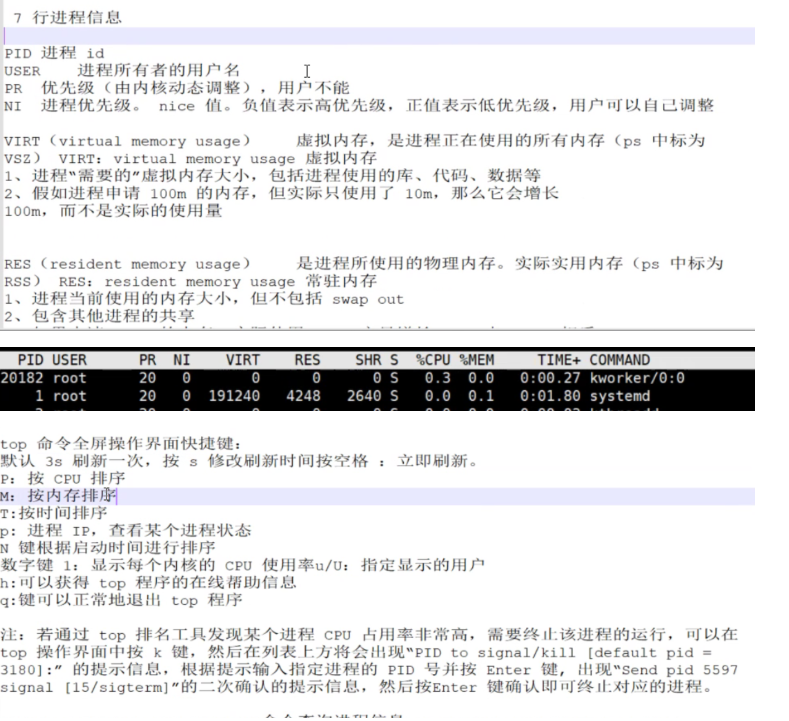Click the line containing 'PID to signal/kill'
Viewport: 789px width, 721px height.
click(356, 653)
